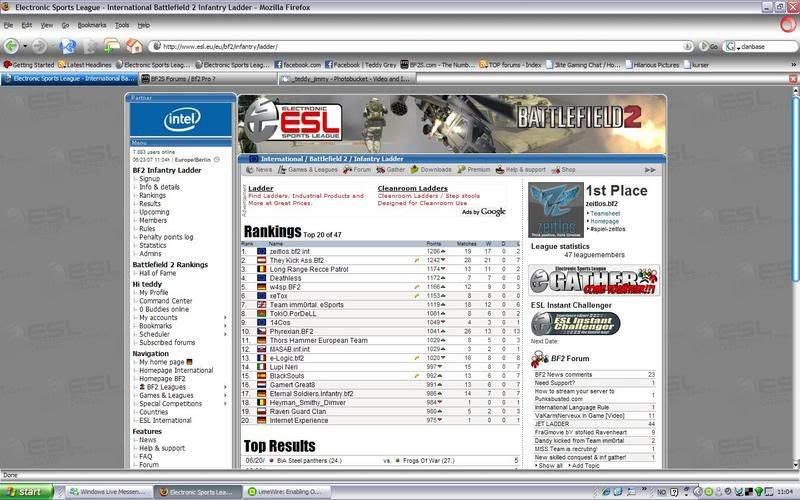The width and height of the screenshot is (800, 500).
Task: Go back with the green Back arrow
Action: tap(11, 46)
